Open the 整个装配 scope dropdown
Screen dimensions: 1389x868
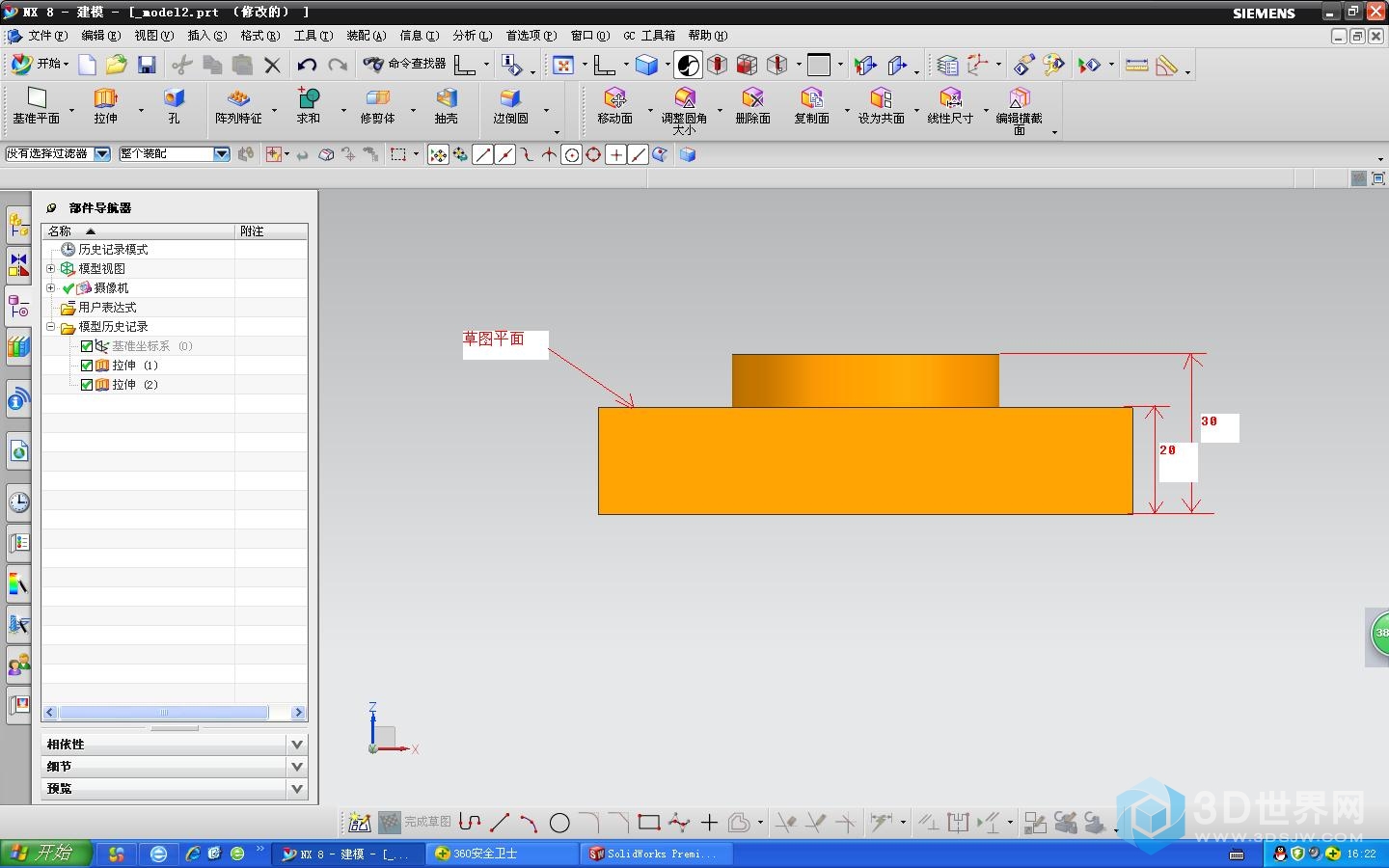(x=222, y=154)
